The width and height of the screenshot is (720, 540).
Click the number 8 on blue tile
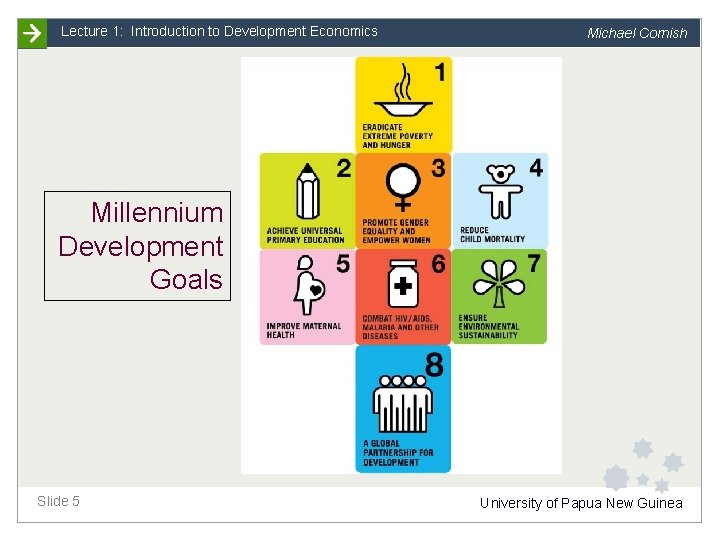tap(434, 365)
